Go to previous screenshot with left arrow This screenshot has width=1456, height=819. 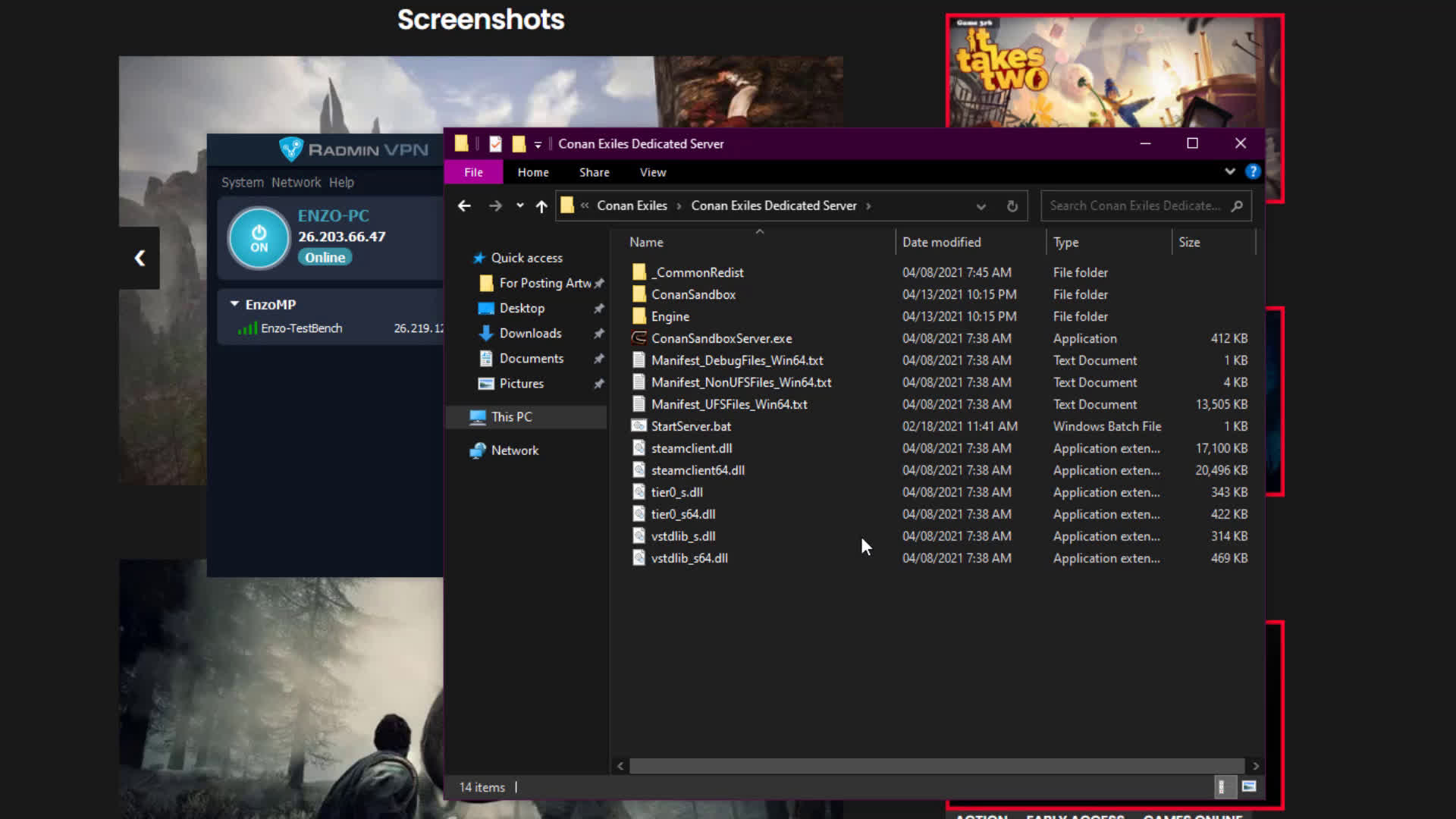point(140,258)
